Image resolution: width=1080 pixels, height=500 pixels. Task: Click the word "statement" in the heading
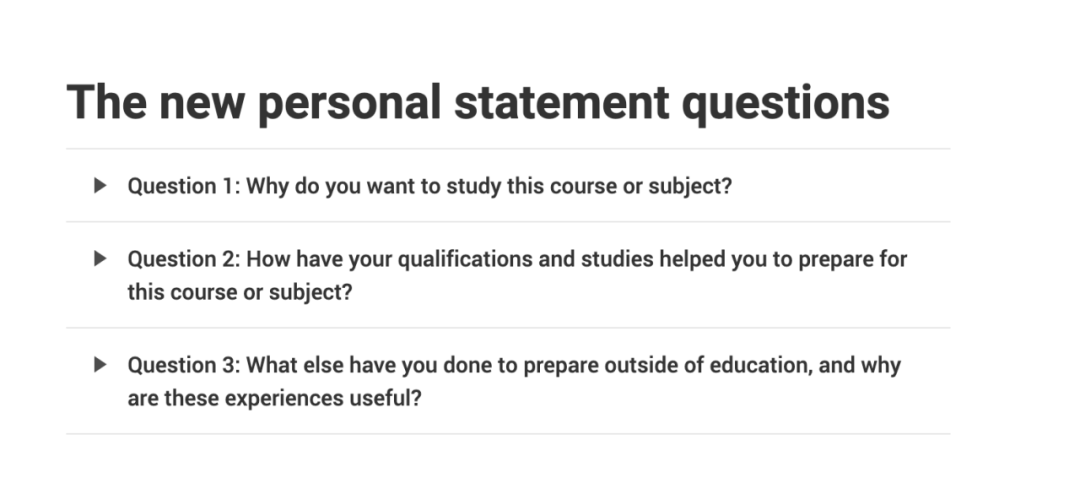pos(561,103)
